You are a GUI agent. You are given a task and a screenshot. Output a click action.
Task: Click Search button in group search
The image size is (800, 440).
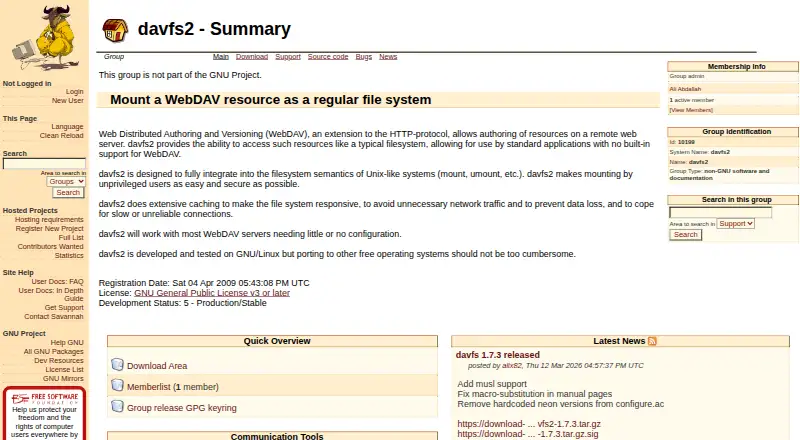[x=686, y=235]
